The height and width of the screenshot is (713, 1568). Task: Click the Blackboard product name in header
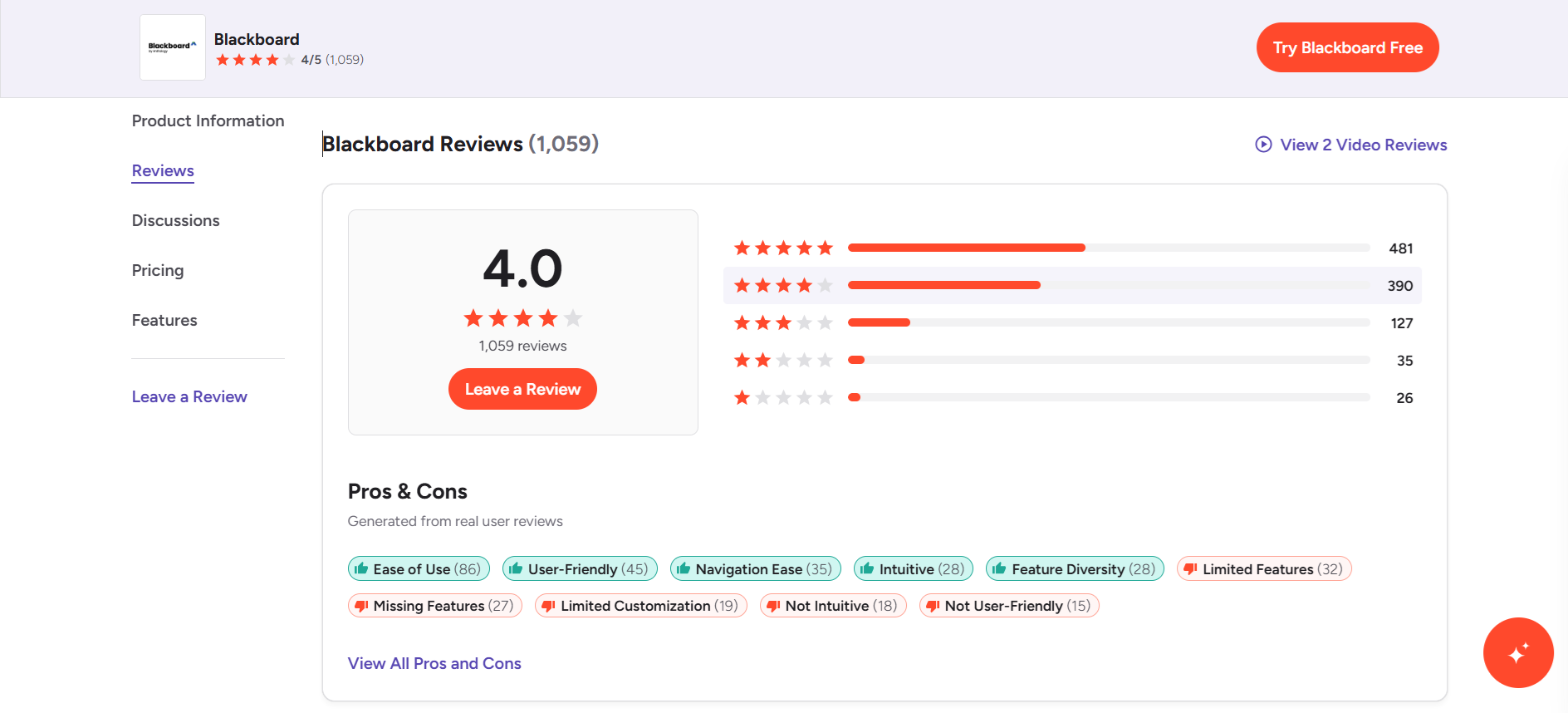click(257, 39)
